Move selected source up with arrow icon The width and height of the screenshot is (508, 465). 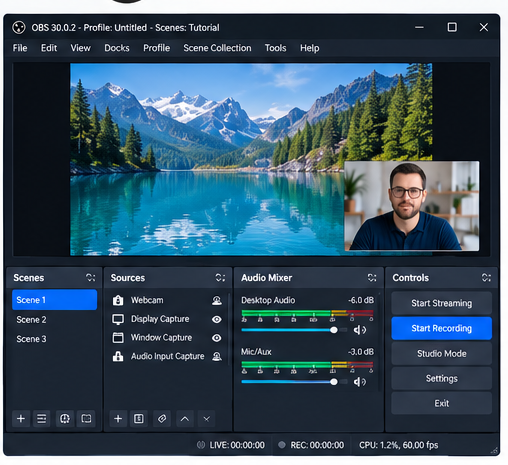(185, 419)
